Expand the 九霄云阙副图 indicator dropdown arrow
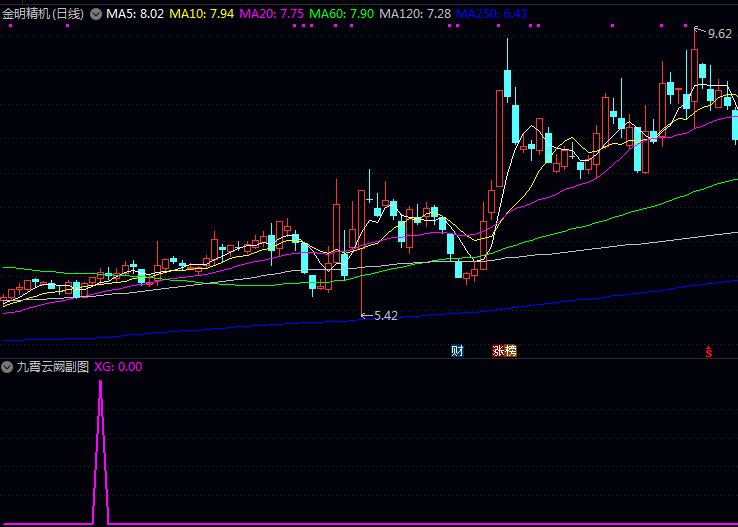738x527 pixels. point(8,367)
